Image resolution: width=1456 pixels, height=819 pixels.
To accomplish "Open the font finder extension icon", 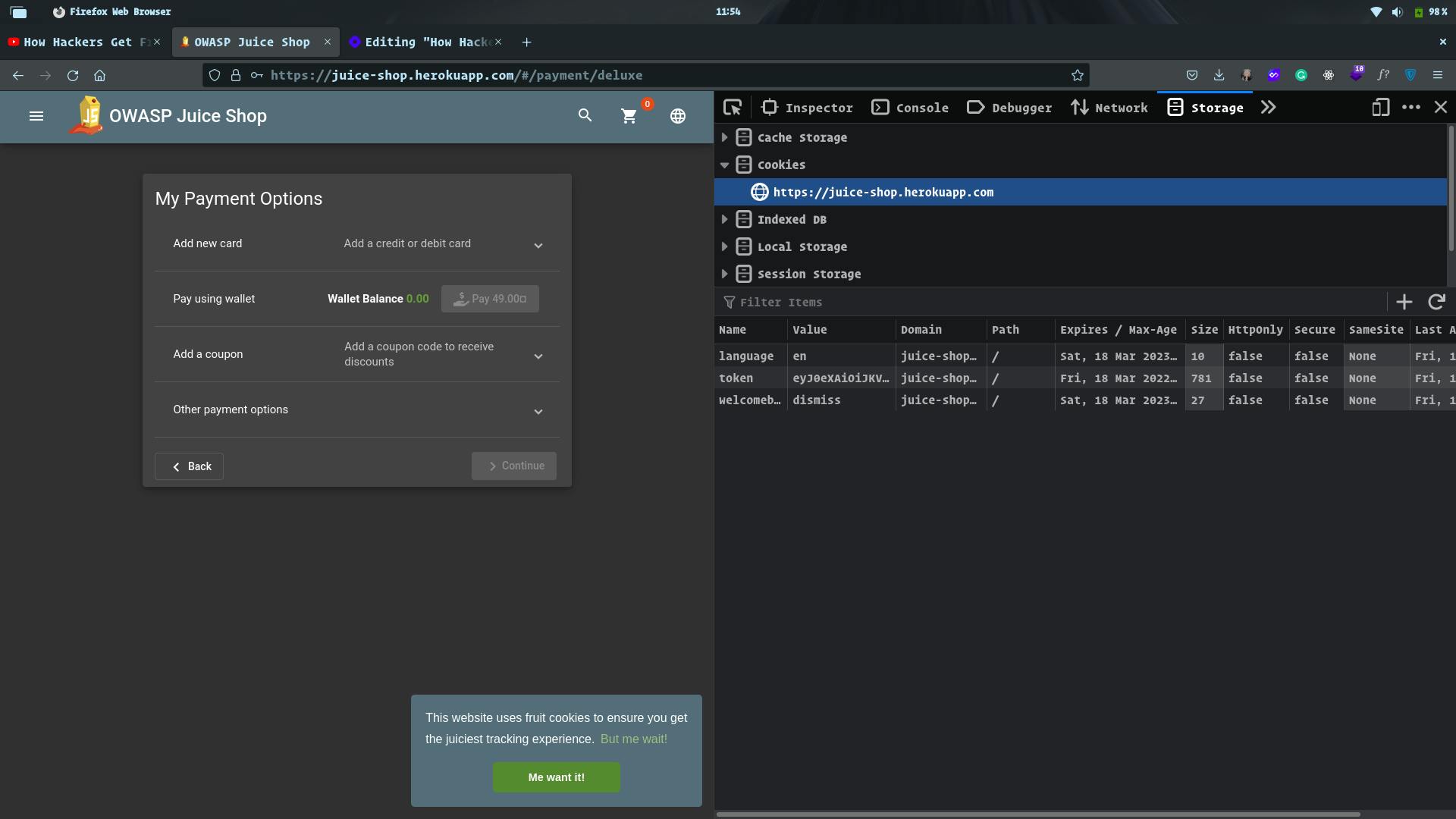I will tap(1383, 75).
